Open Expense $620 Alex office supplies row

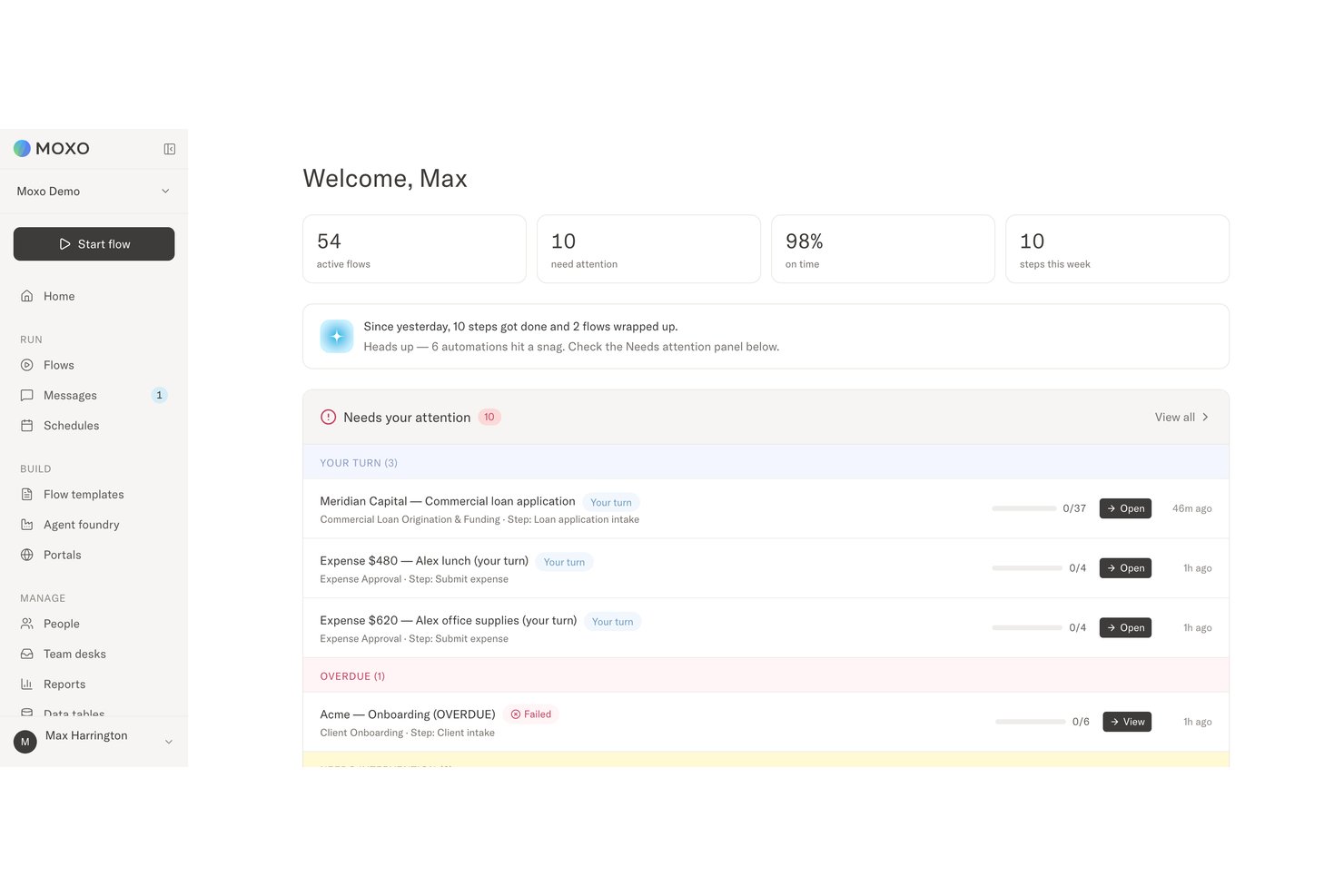(x=766, y=628)
